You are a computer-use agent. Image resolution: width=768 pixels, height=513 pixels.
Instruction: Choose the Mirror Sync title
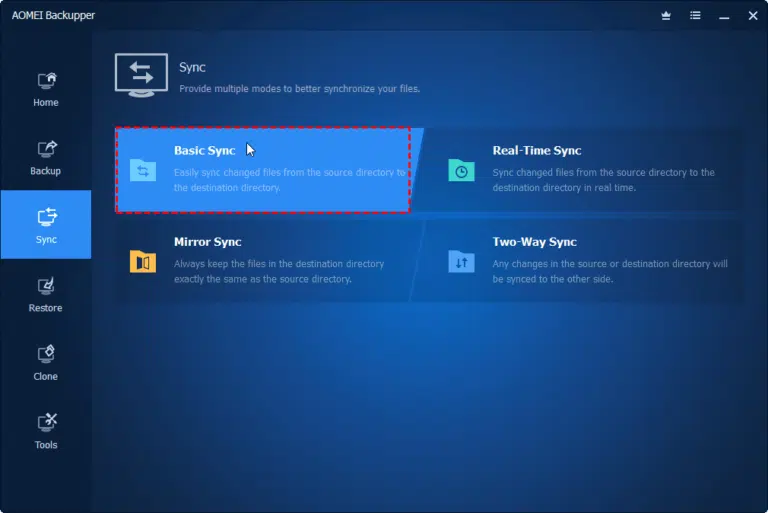tap(208, 242)
